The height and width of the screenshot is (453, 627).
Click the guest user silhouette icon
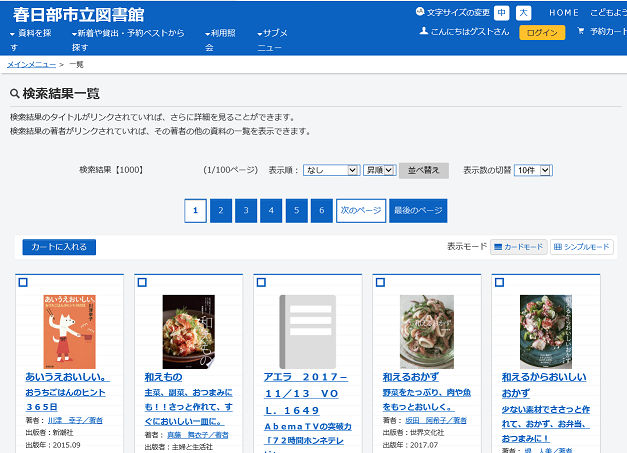[424, 31]
